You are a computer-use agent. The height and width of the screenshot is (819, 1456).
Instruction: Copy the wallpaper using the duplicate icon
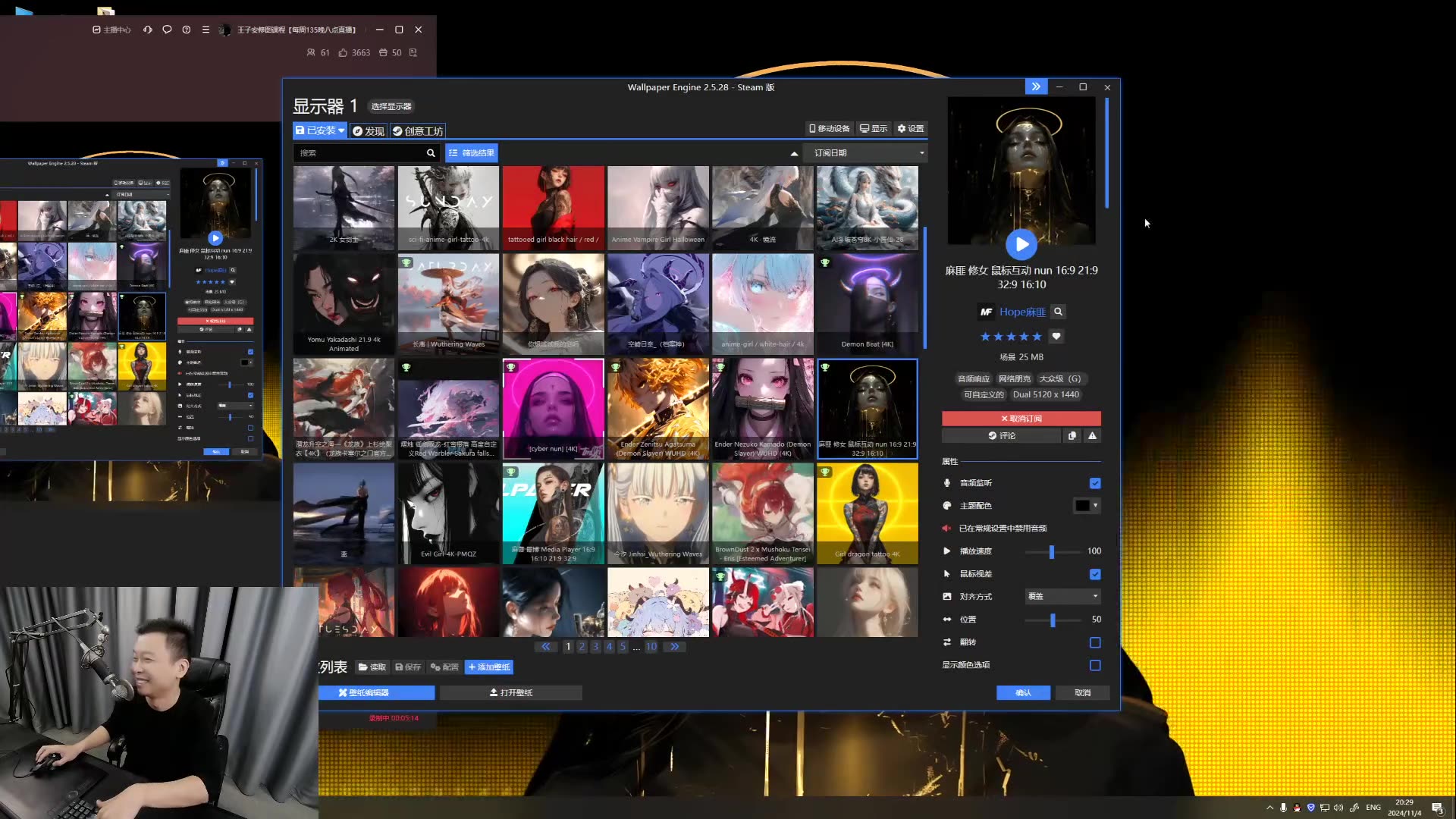1072,436
